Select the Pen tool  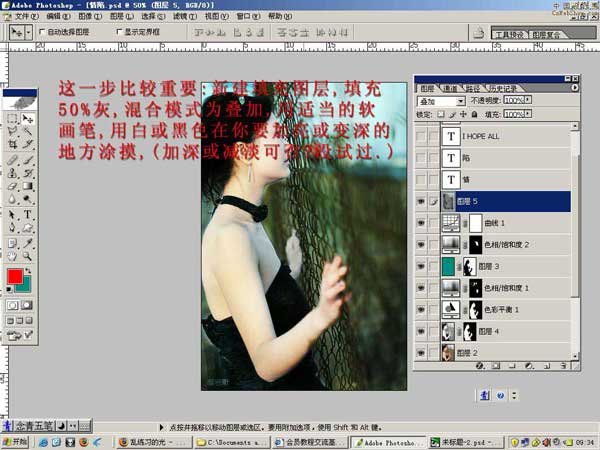click(x=12, y=228)
